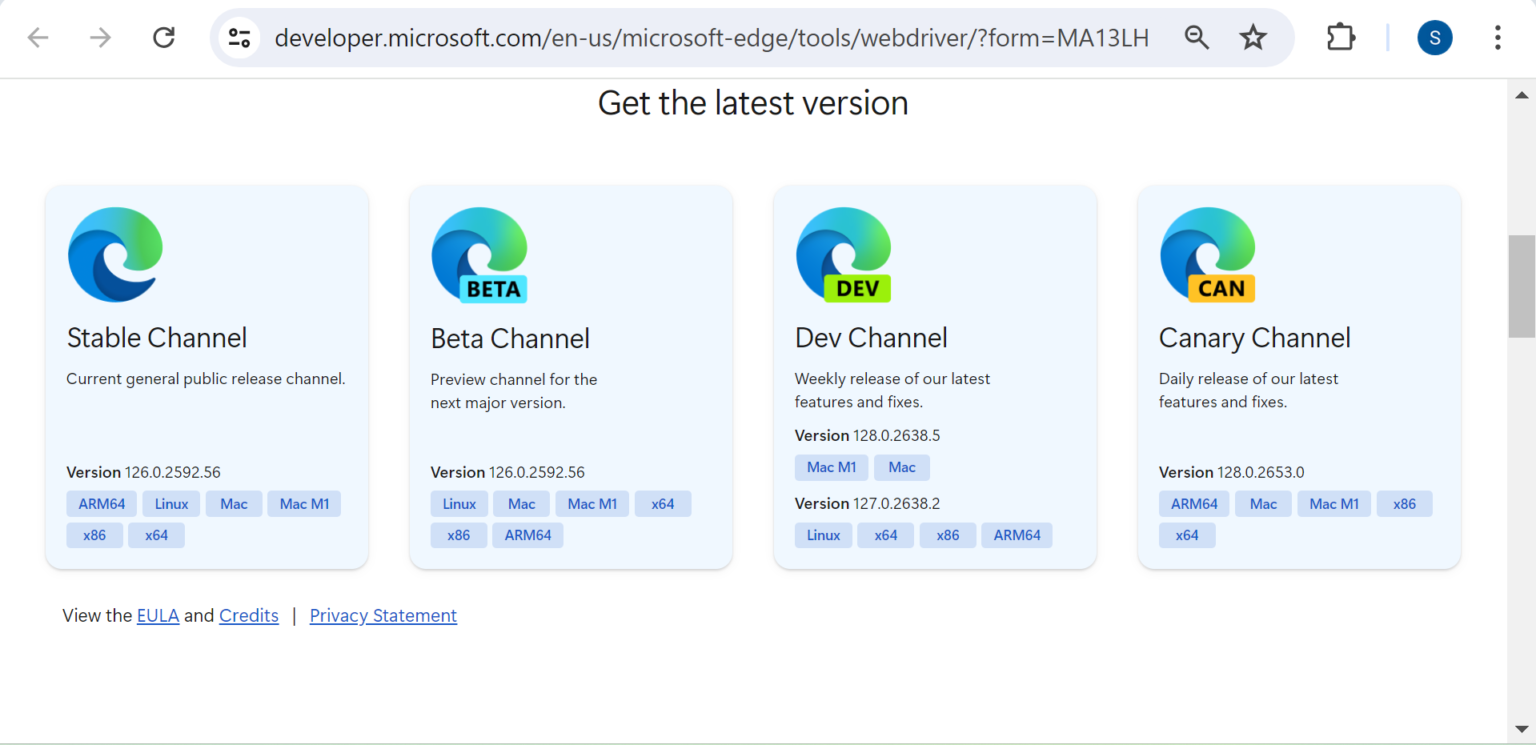
Task: Click inside the address bar
Action: [x=700, y=37]
